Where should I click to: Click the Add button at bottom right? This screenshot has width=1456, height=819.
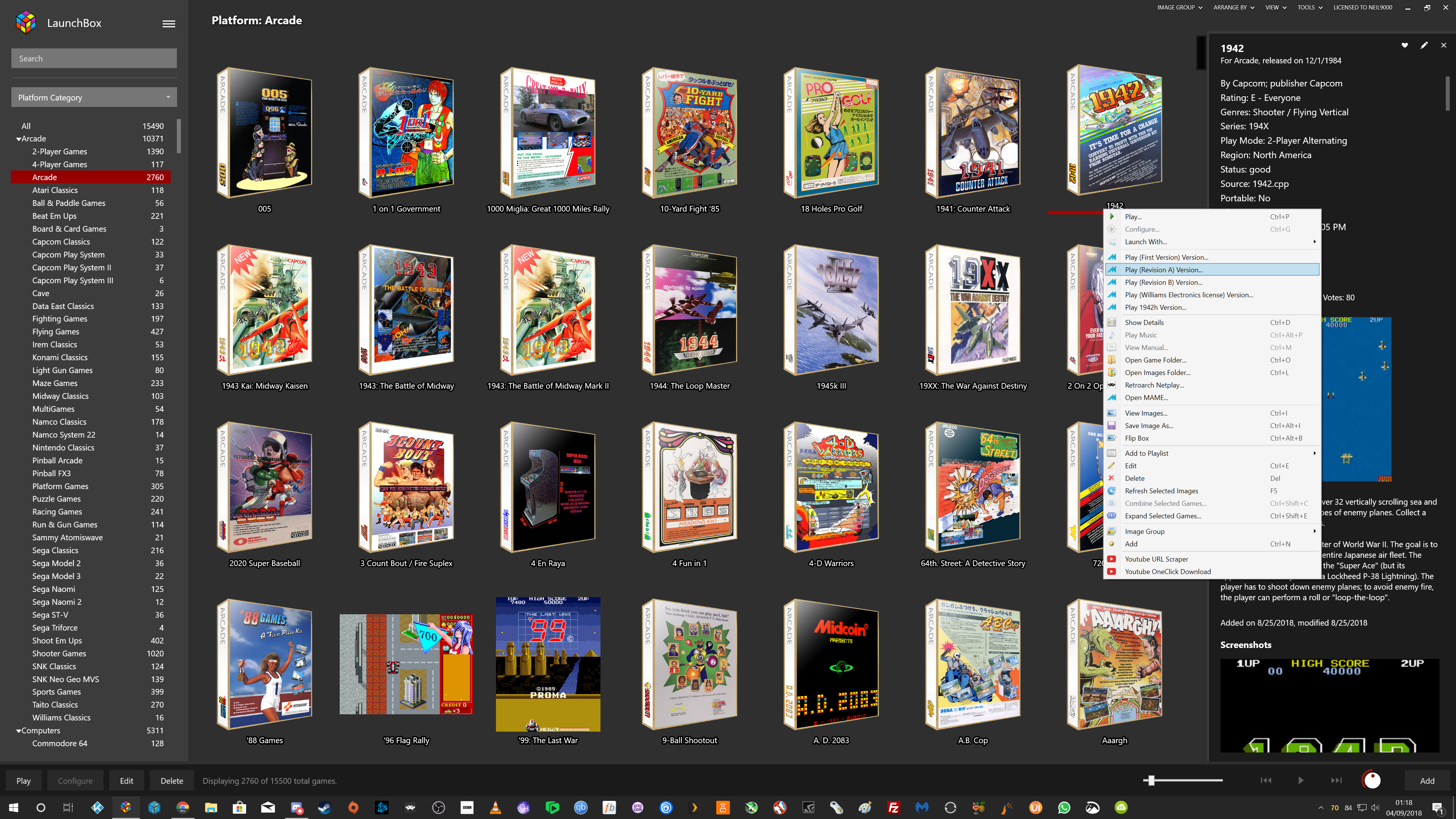click(x=1427, y=781)
